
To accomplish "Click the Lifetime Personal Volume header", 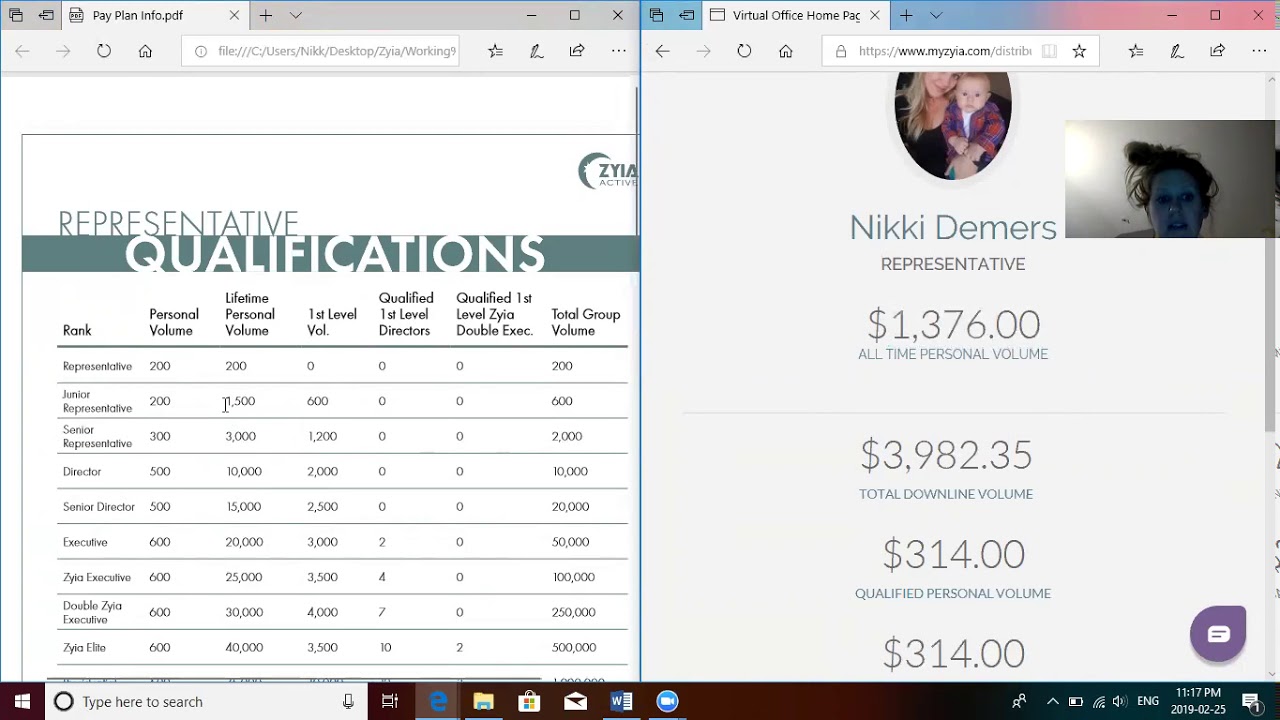I will click(249, 314).
